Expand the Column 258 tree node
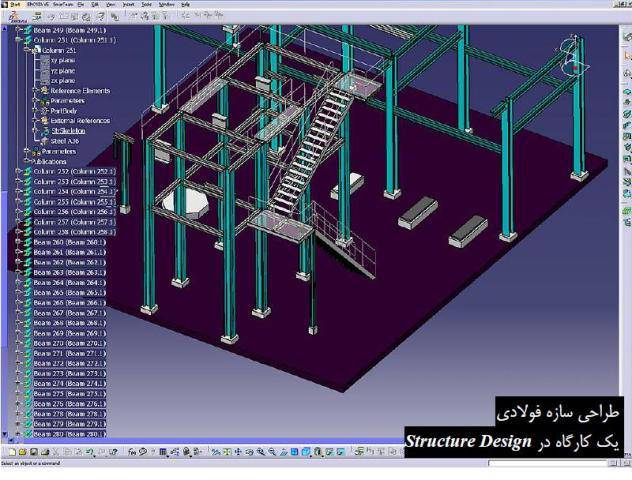 click(x=18, y=232)
